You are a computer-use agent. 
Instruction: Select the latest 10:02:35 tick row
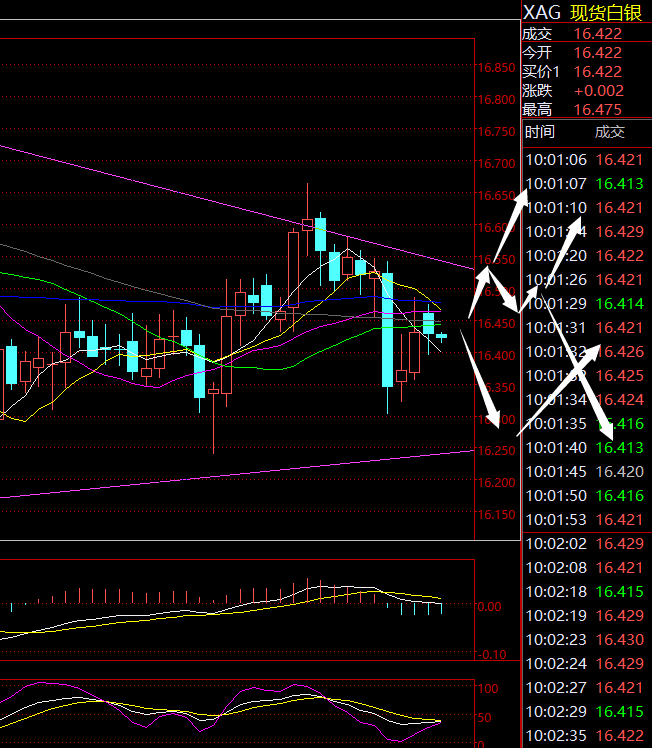[586, 736]
